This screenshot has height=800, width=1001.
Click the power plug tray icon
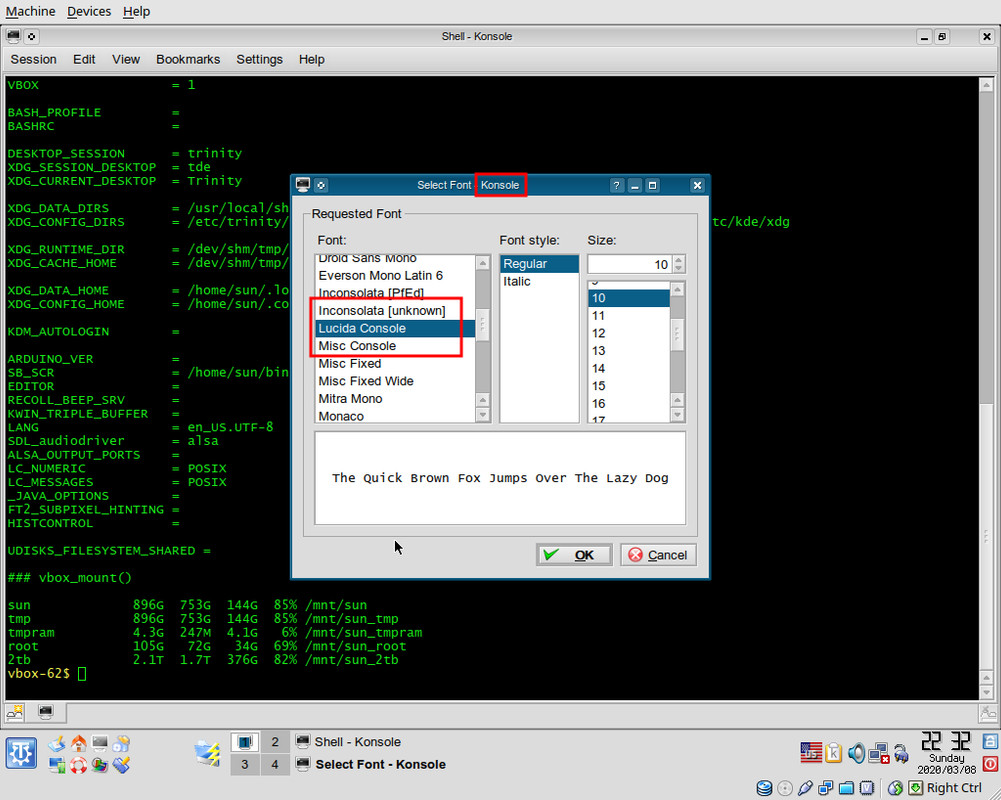(901, 754)
